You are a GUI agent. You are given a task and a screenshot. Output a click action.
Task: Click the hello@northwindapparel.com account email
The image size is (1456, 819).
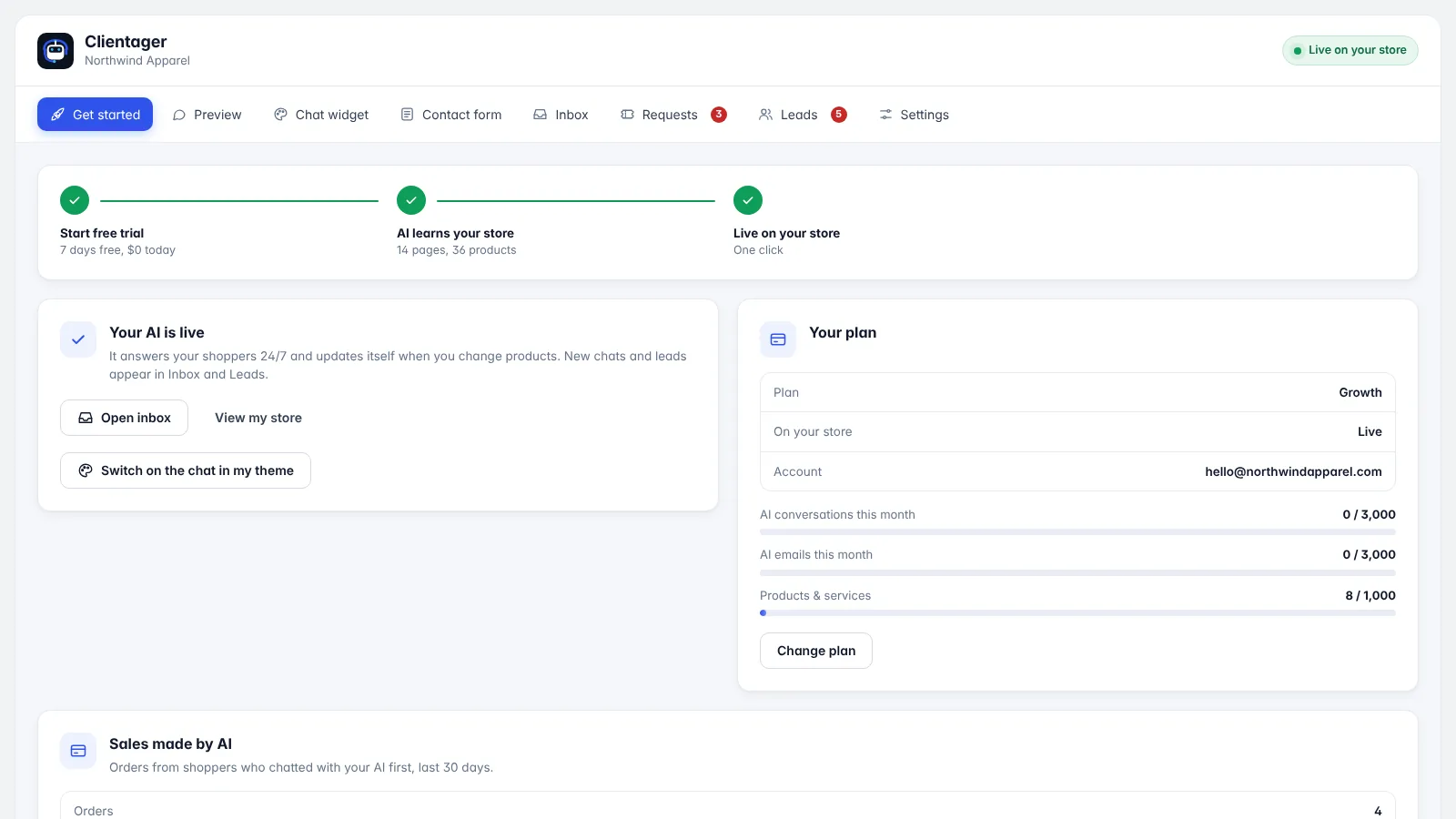(x=1293, y=471)
